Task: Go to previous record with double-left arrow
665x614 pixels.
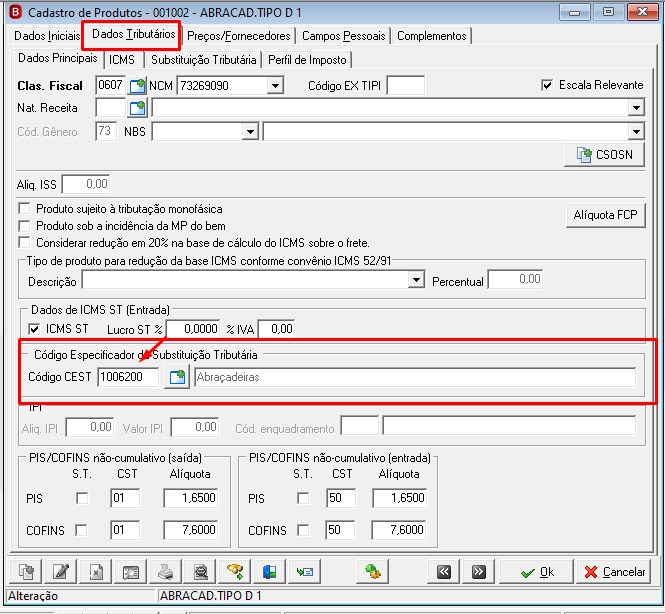Action: pyautogui.click(x=444, y=572)
